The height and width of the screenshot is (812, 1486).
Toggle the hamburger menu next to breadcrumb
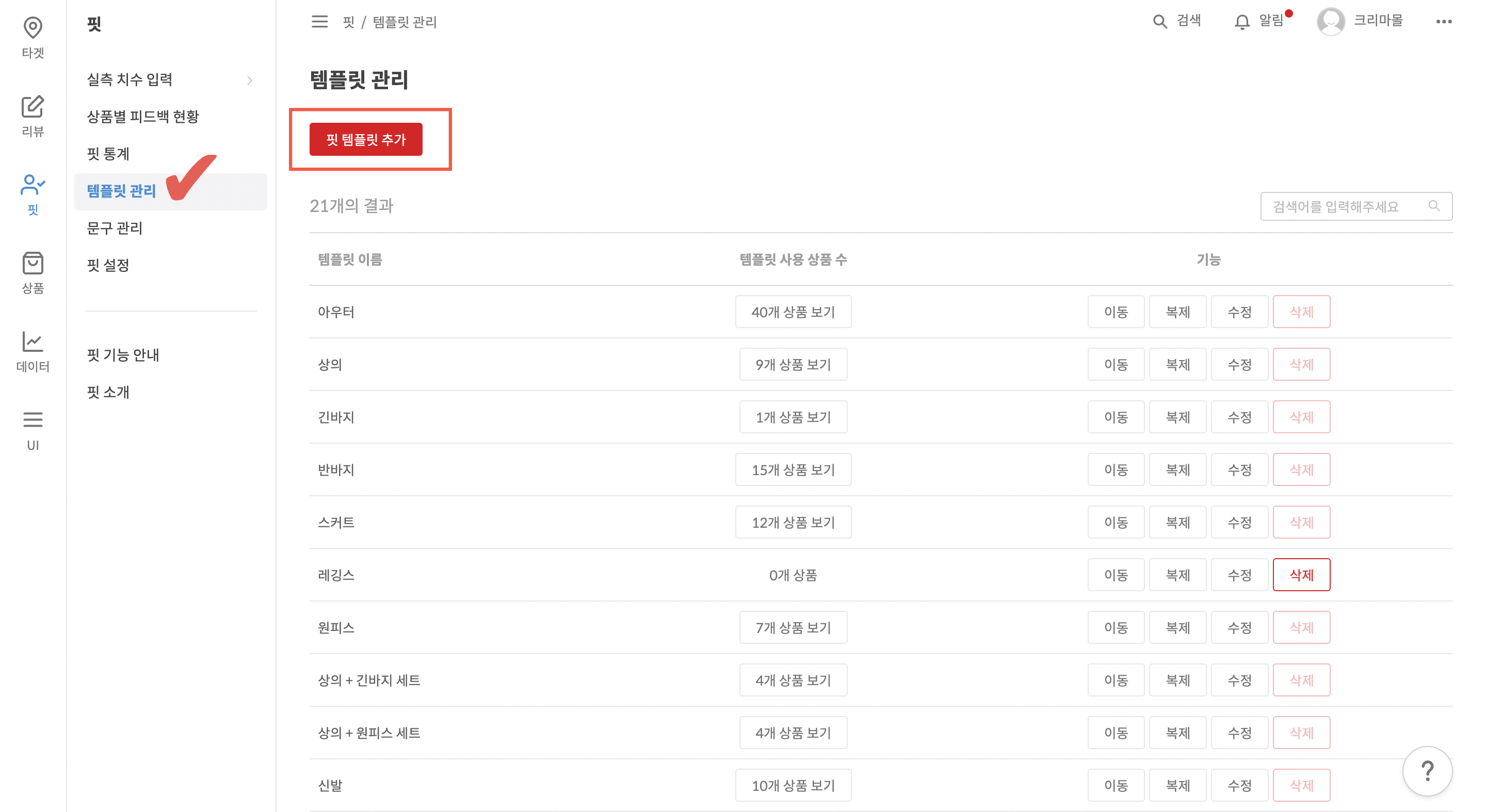coord(319,22)
